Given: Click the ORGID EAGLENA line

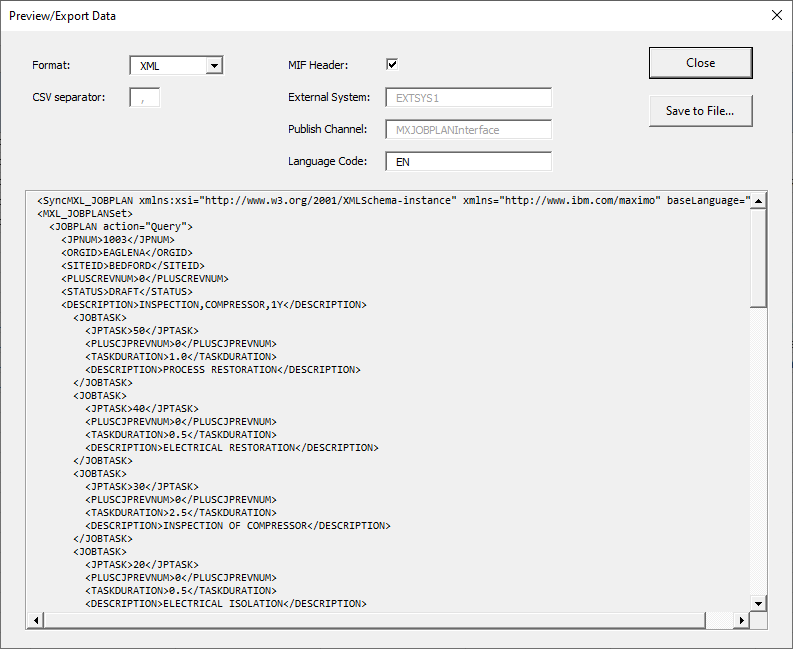Looking at the screenshot, I should point(127,253).
